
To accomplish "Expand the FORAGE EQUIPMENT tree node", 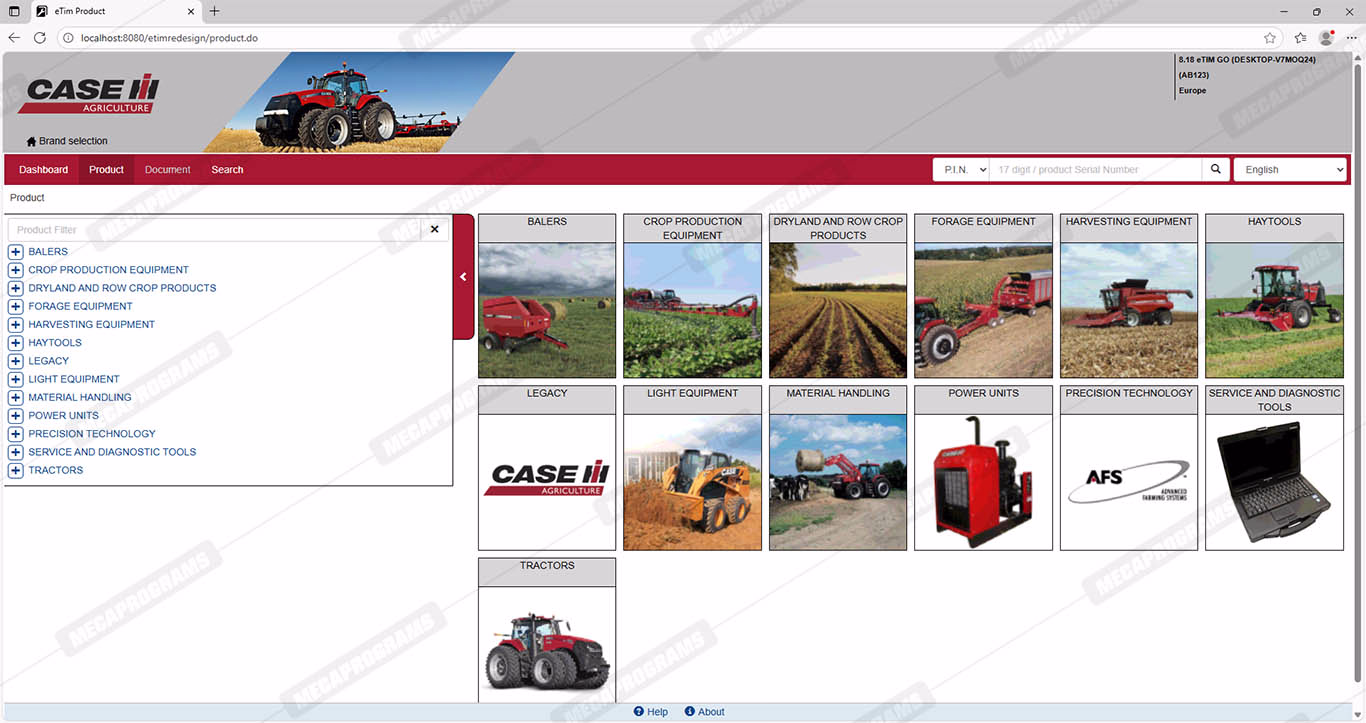I will (x=15, y=306).
